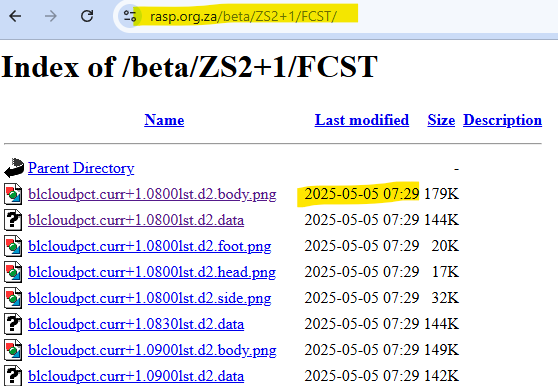Sort listing by Last modified
The height and width of the screenshot is (386, 558).
point(362,120)
